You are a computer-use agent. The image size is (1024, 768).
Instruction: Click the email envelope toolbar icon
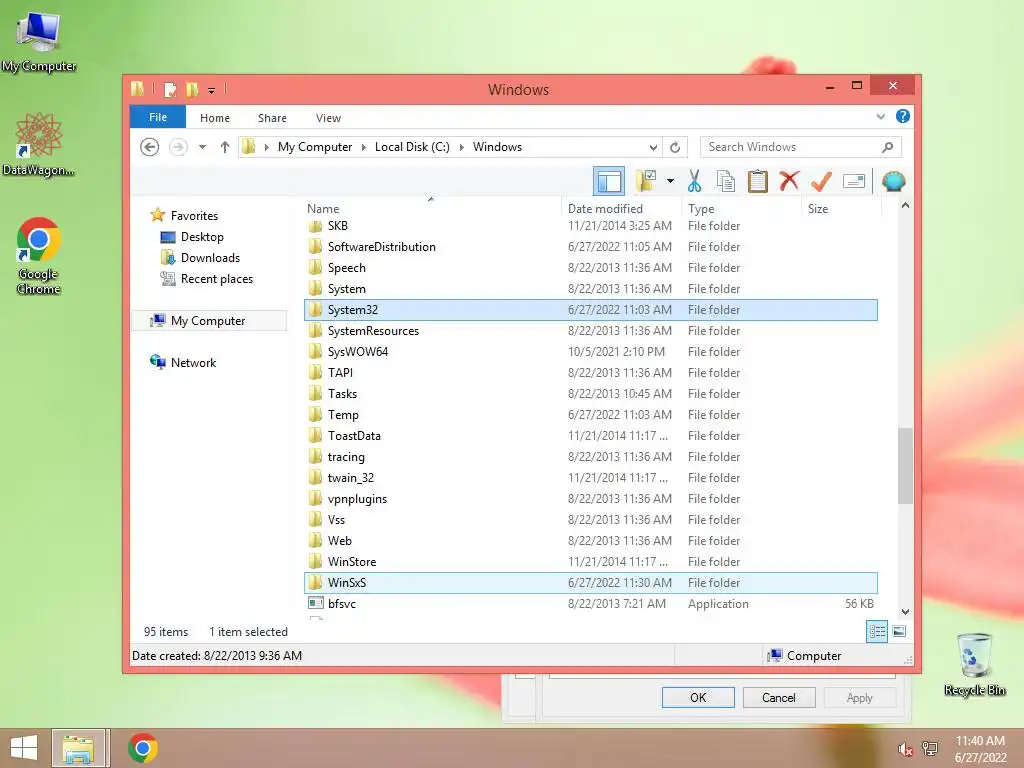click(854, 181)
